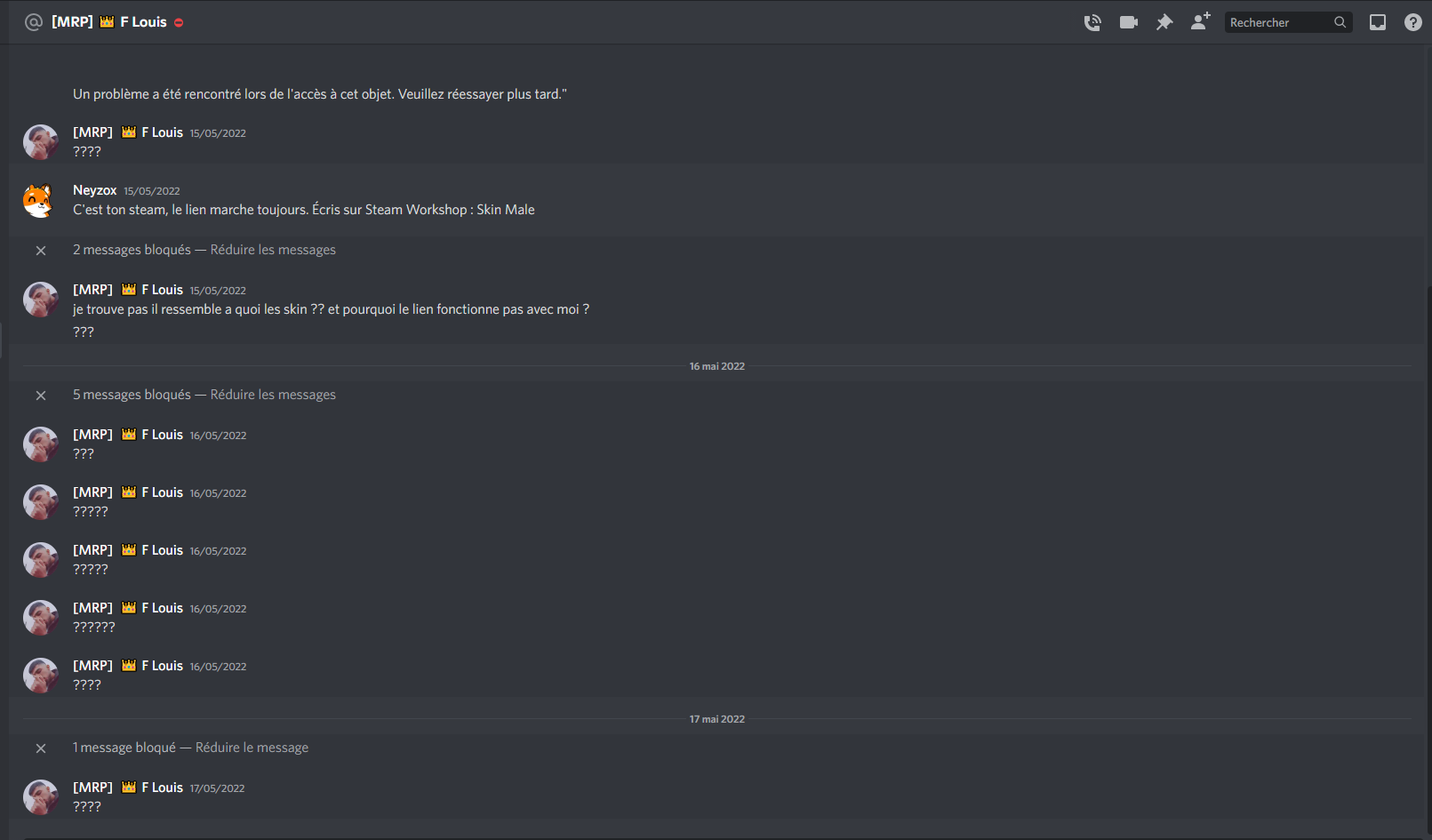
Task: Click "Réduire le message" link
Action: point(252,748)
